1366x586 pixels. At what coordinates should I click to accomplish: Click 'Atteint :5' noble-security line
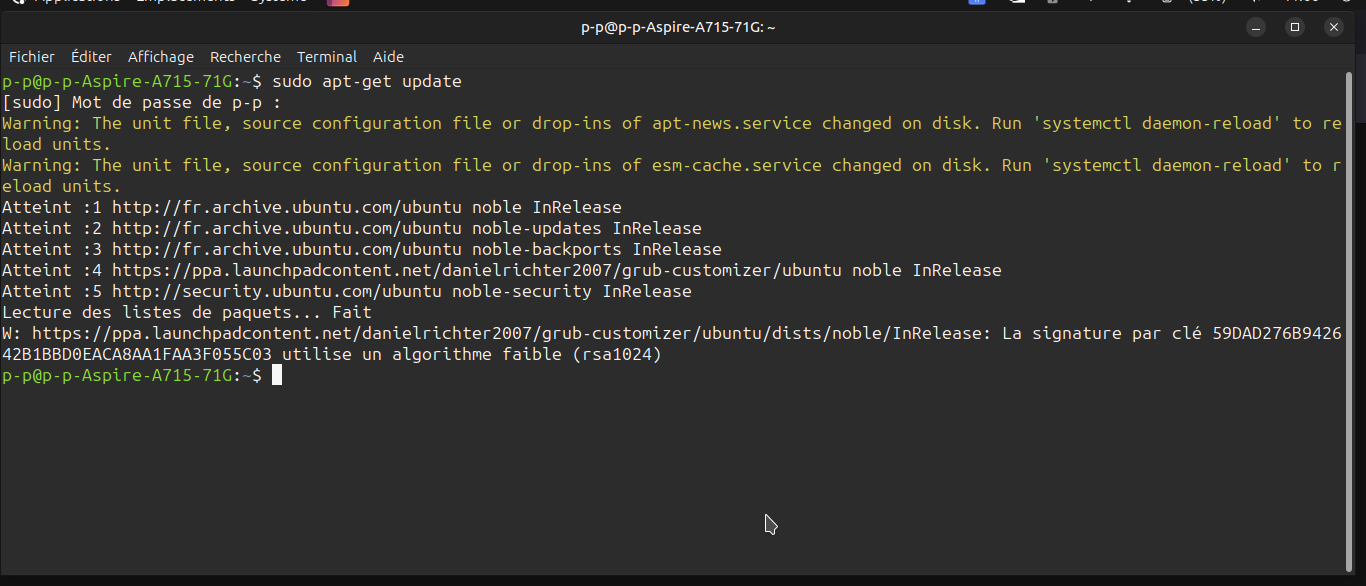[347, 291]
